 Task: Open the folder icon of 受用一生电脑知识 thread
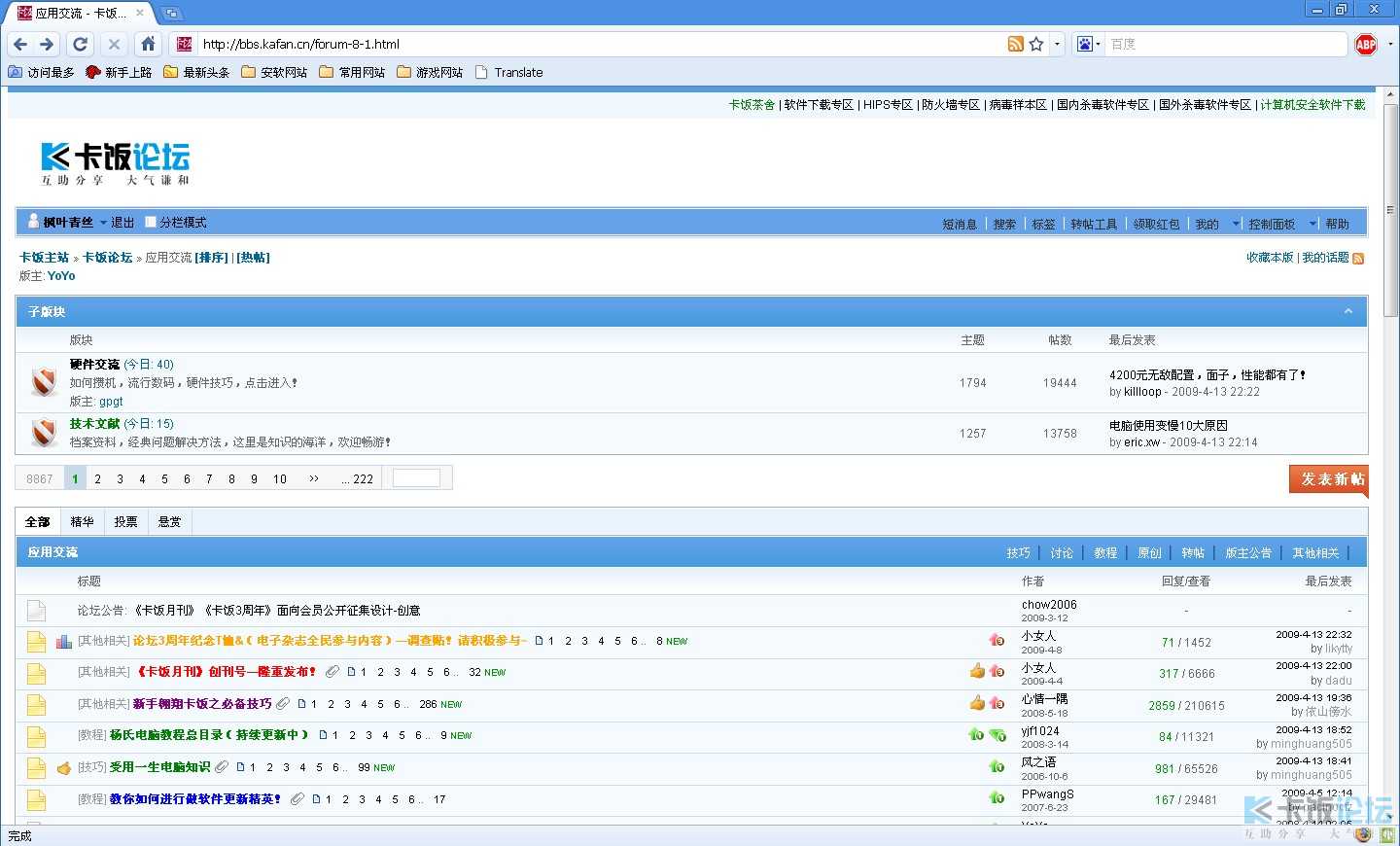click(x=37, y=768)
